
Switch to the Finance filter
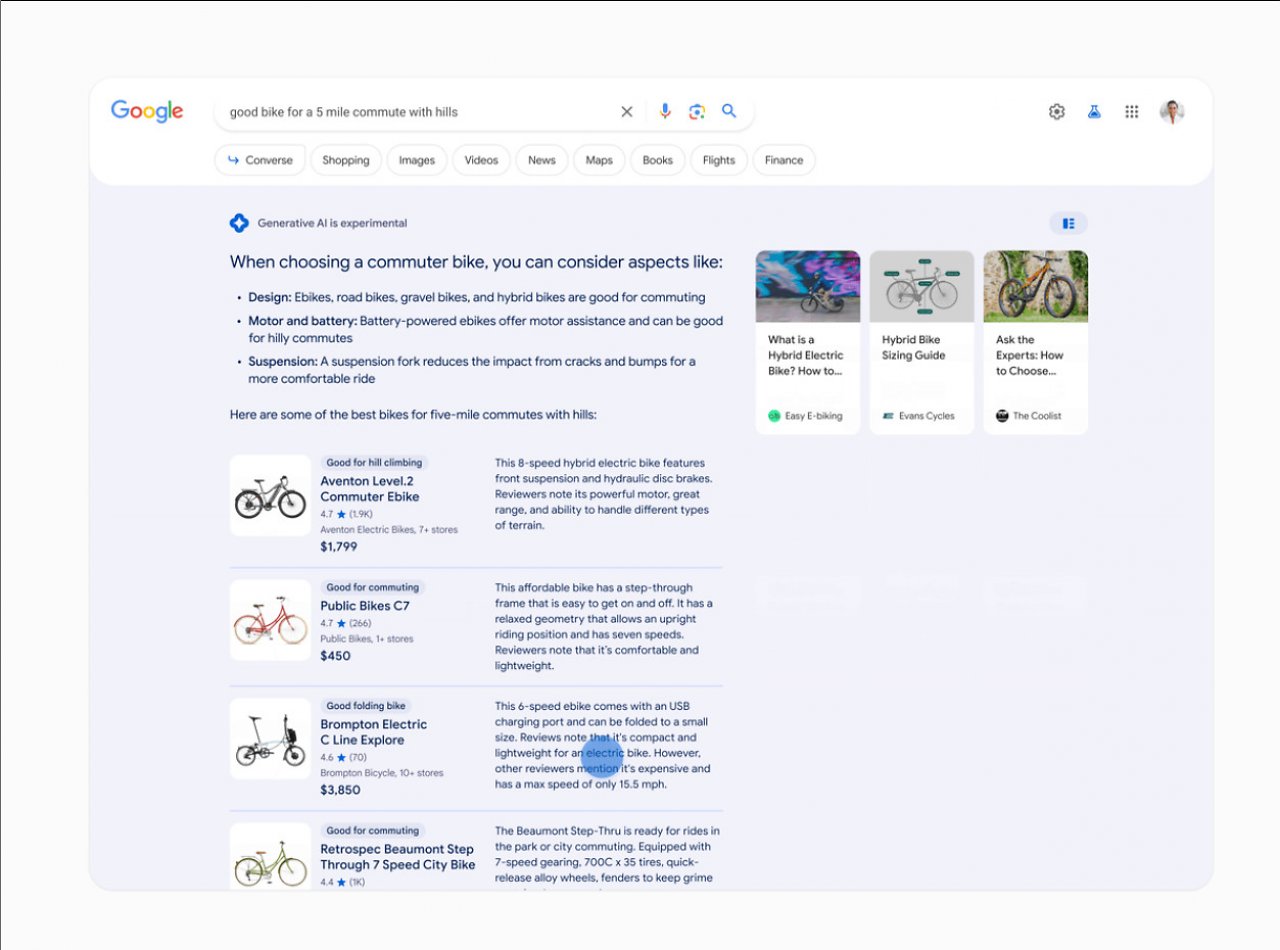tap(784, 160)
